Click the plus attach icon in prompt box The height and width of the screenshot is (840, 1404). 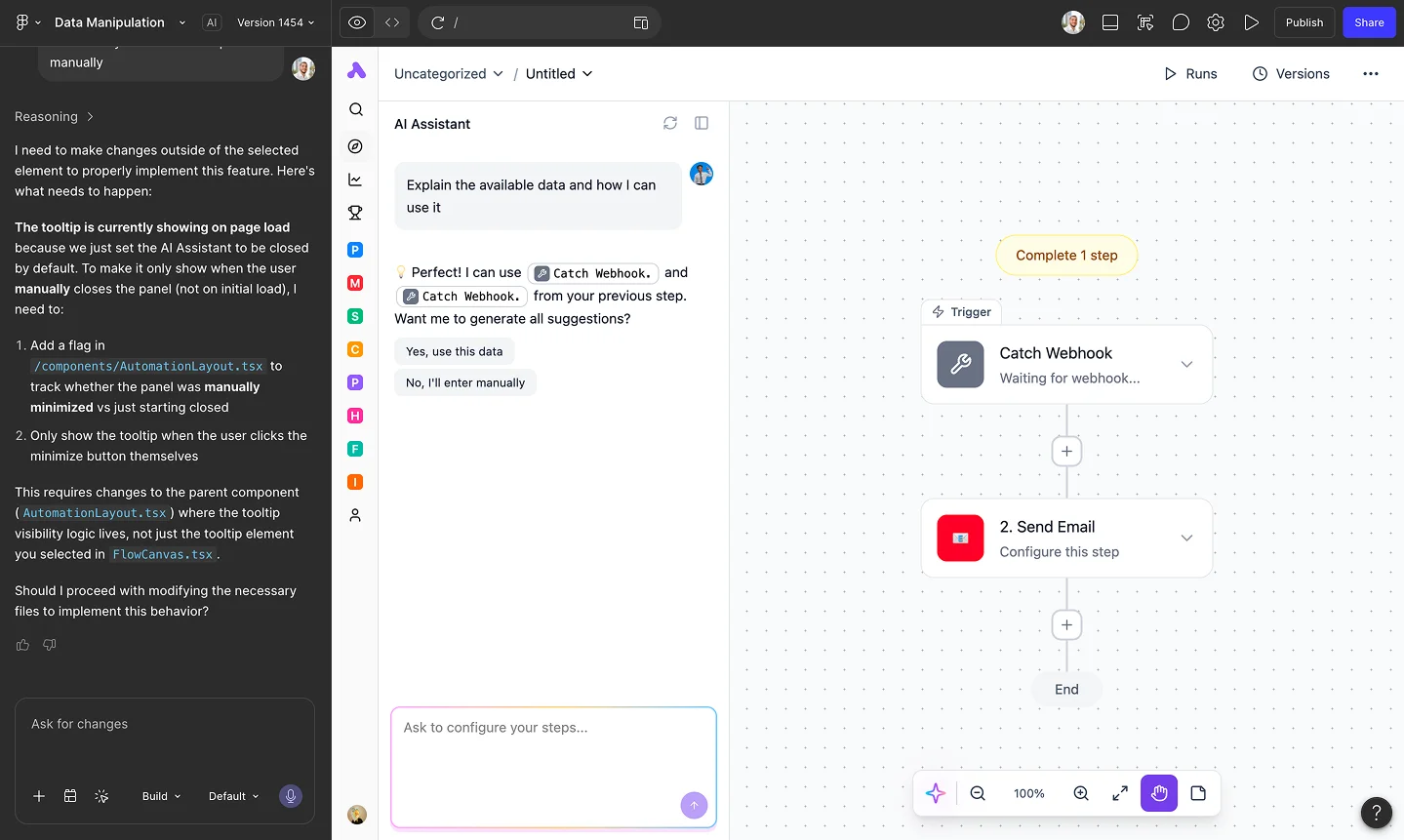(x=39, y=796)
